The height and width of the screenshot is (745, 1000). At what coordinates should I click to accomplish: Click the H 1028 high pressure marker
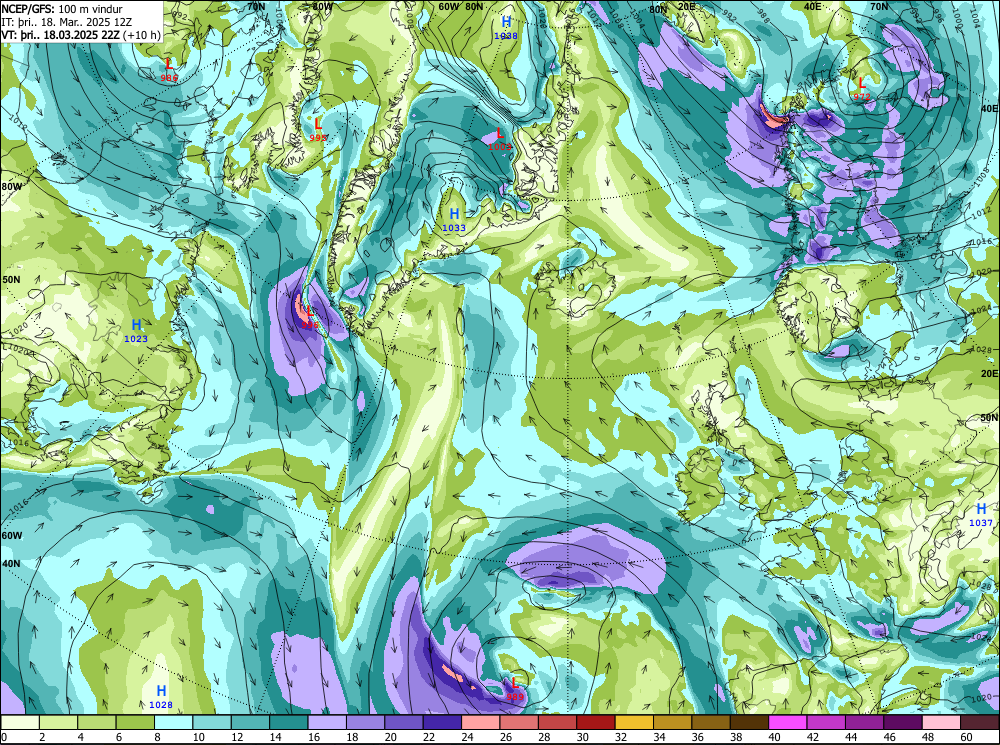coord(161,696)
